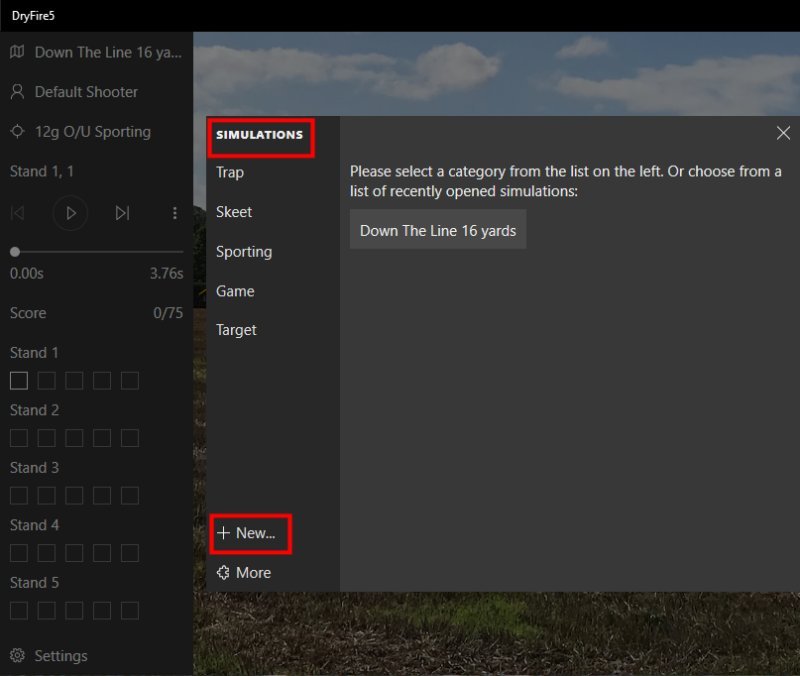Open the three-dot playback options menu
800x676 pixels.
[x=175, y=212]
